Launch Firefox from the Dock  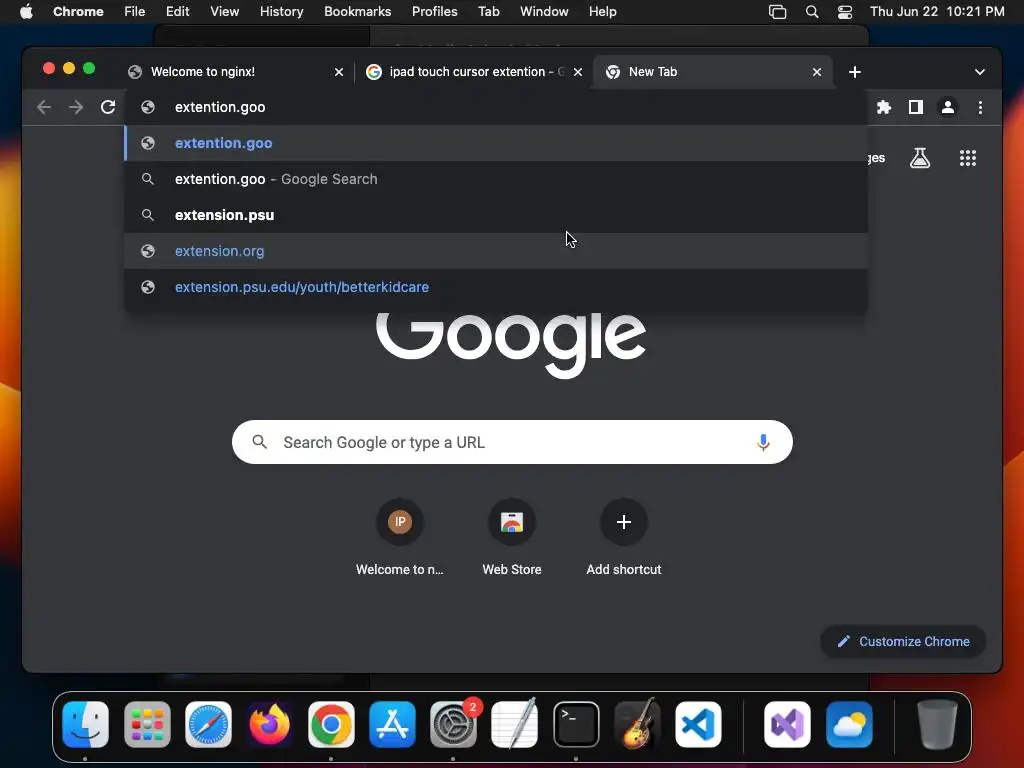tap(270, 724)
